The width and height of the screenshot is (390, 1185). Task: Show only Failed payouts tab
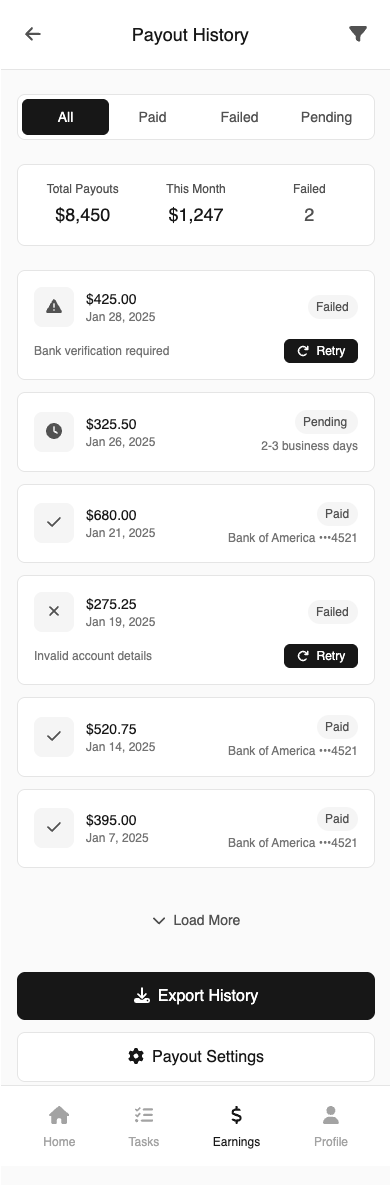point(240,117)
